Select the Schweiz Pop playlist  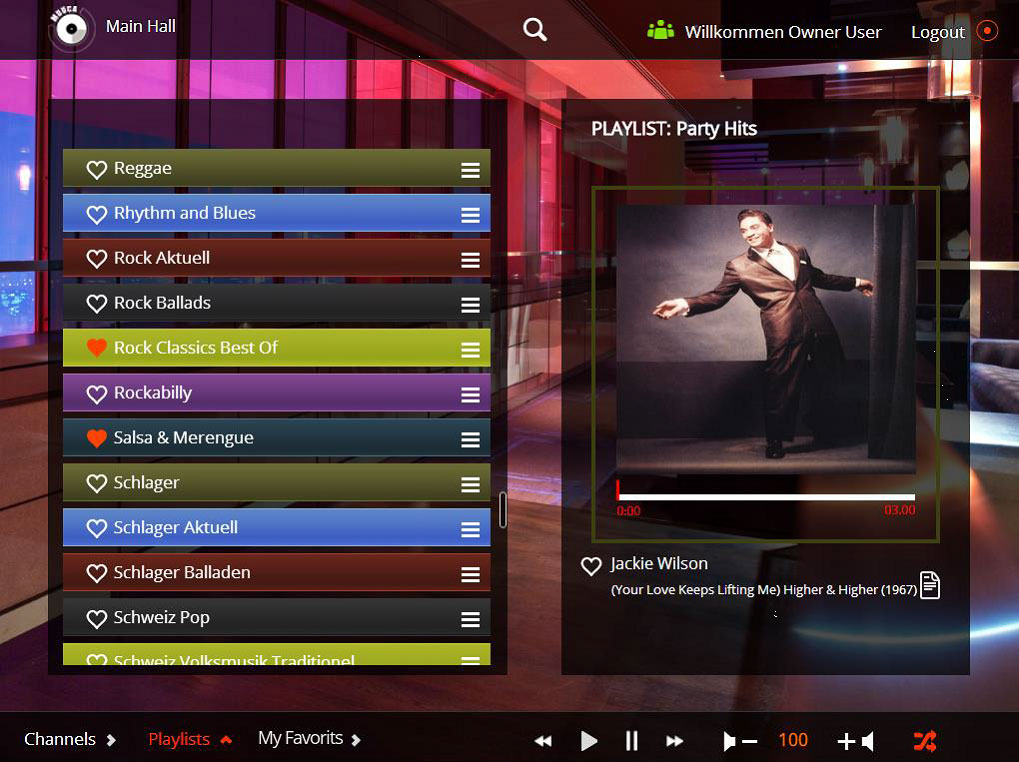(277, 617)
